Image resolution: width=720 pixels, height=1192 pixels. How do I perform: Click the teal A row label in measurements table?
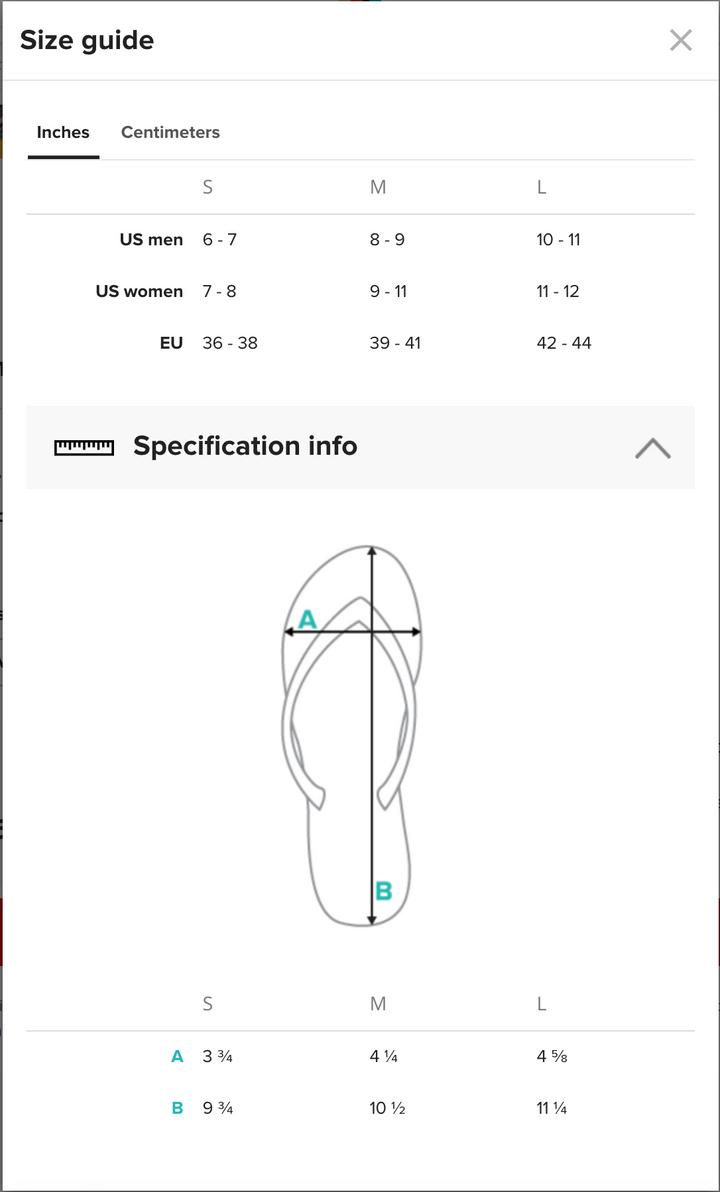point(177,1056)
